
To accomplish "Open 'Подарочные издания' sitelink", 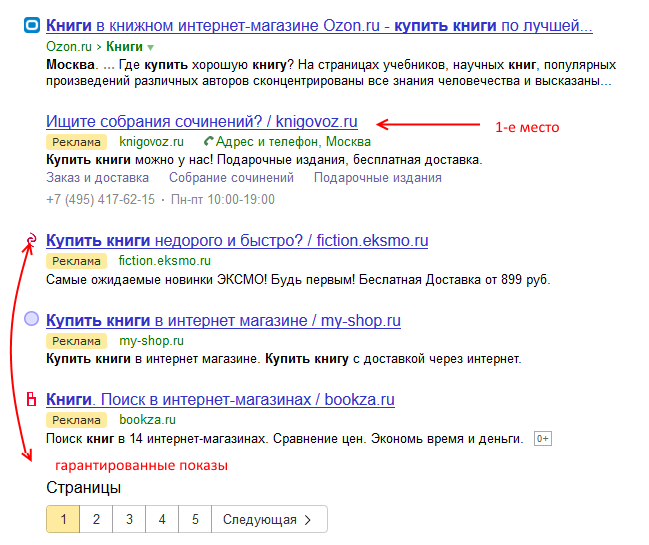I will click(377, 178).
